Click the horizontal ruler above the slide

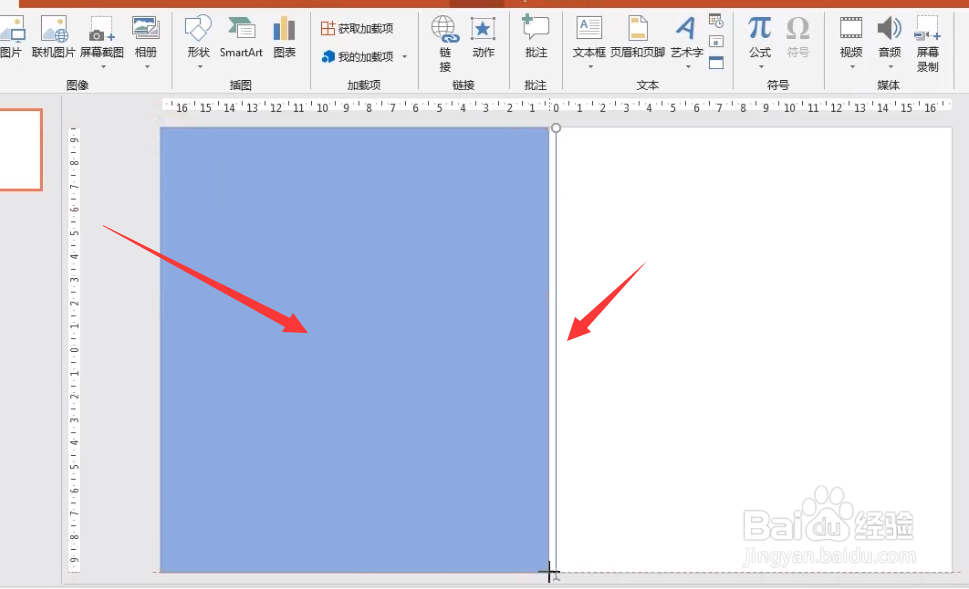click(556, 107)
